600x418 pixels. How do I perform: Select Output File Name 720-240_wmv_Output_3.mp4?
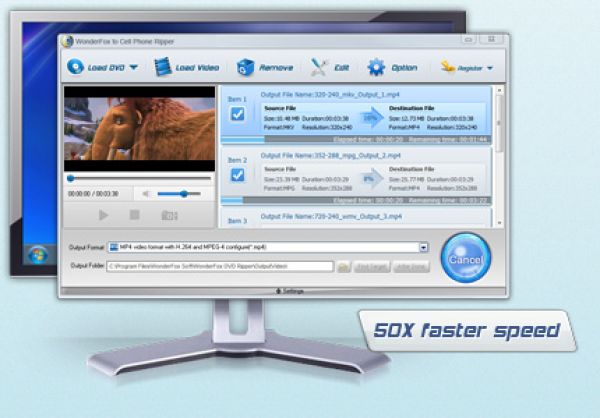pos(331,216)
